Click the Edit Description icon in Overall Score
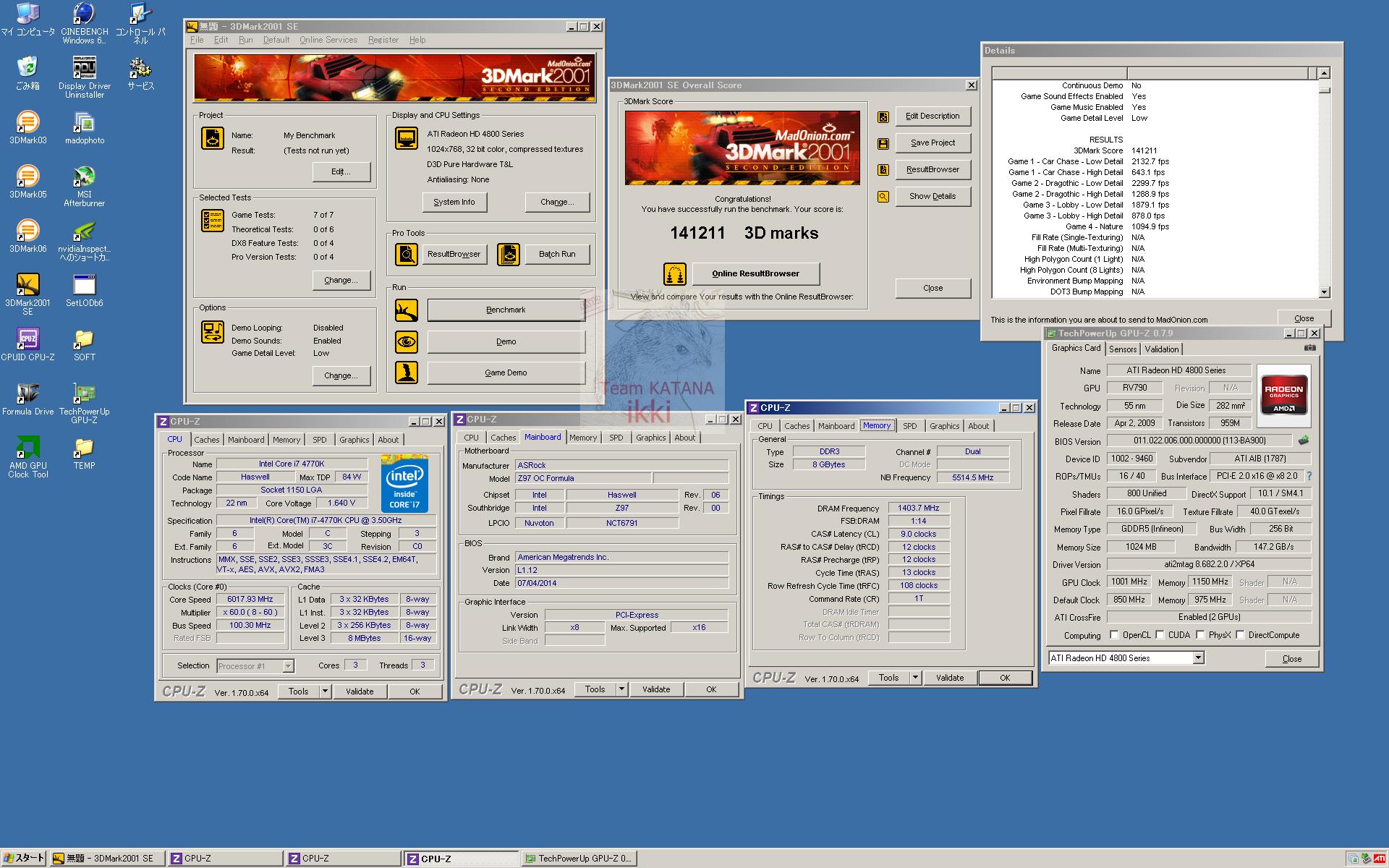This screenshot has height=868, width=1389. [883, 116]
